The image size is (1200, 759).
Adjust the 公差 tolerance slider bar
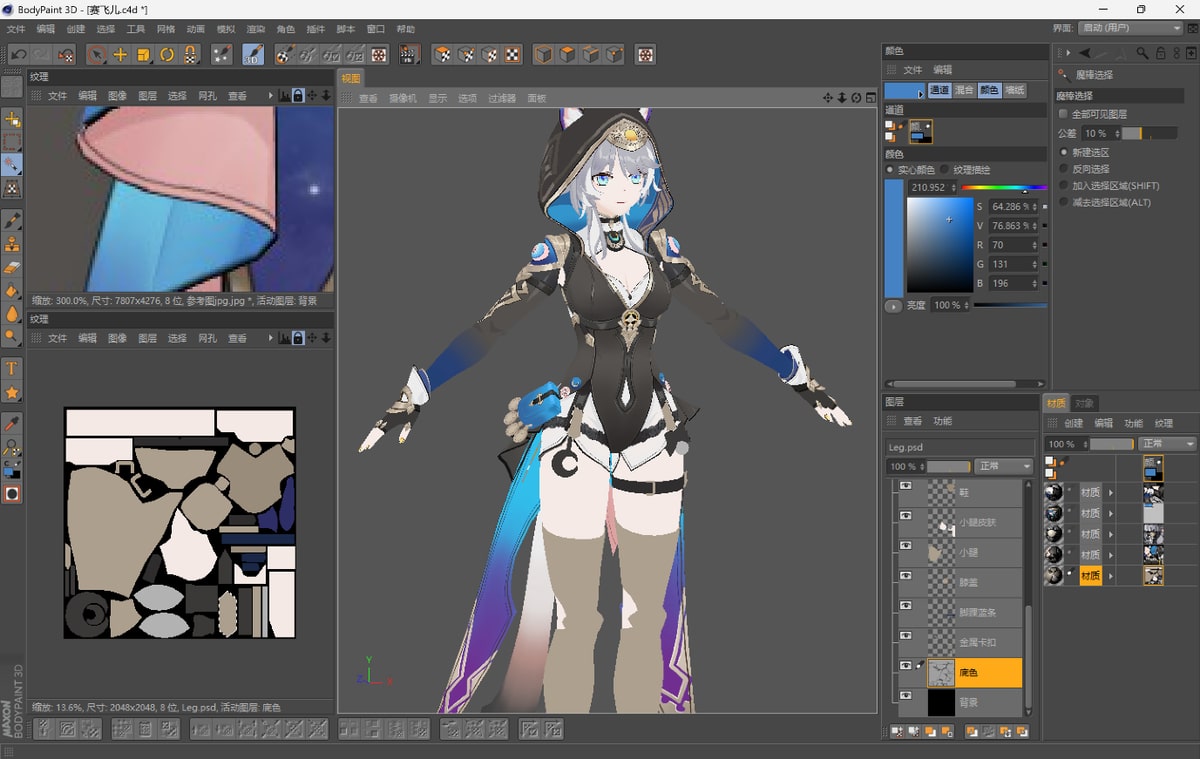[x=1149, y=133]
